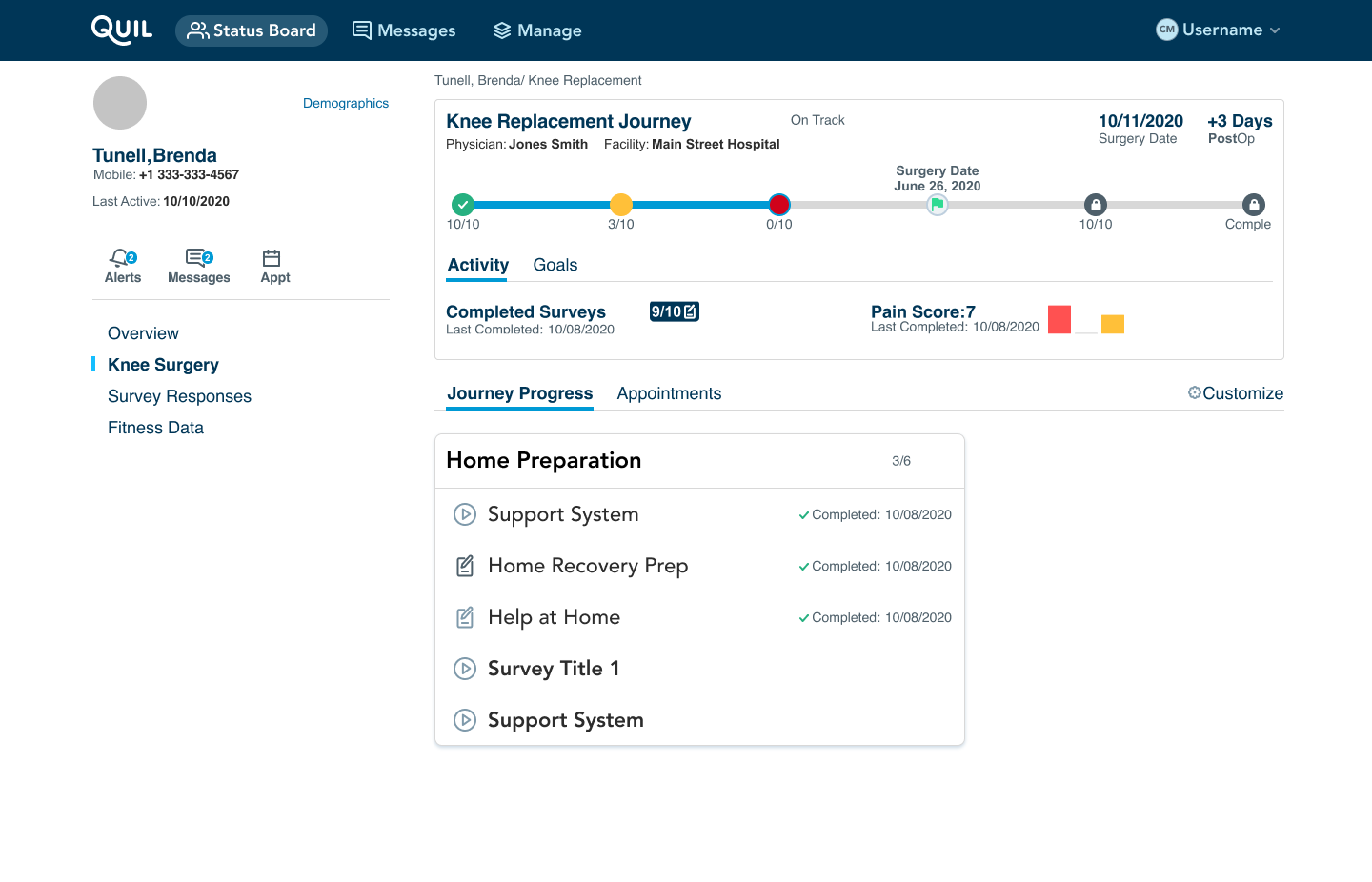This screenshot has width=1372, height=882.
Task: Go to Messages in the top navigation
Action: coord(404,30)
